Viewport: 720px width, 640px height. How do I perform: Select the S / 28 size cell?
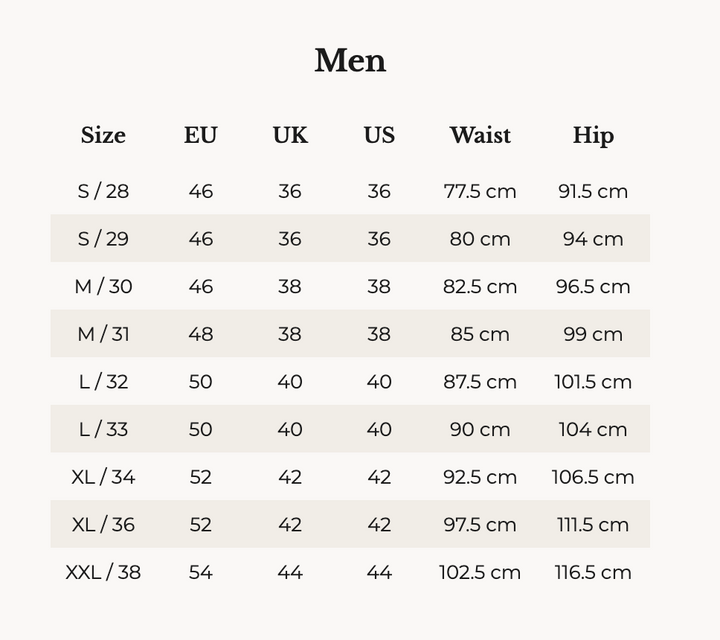coord(103,191)
